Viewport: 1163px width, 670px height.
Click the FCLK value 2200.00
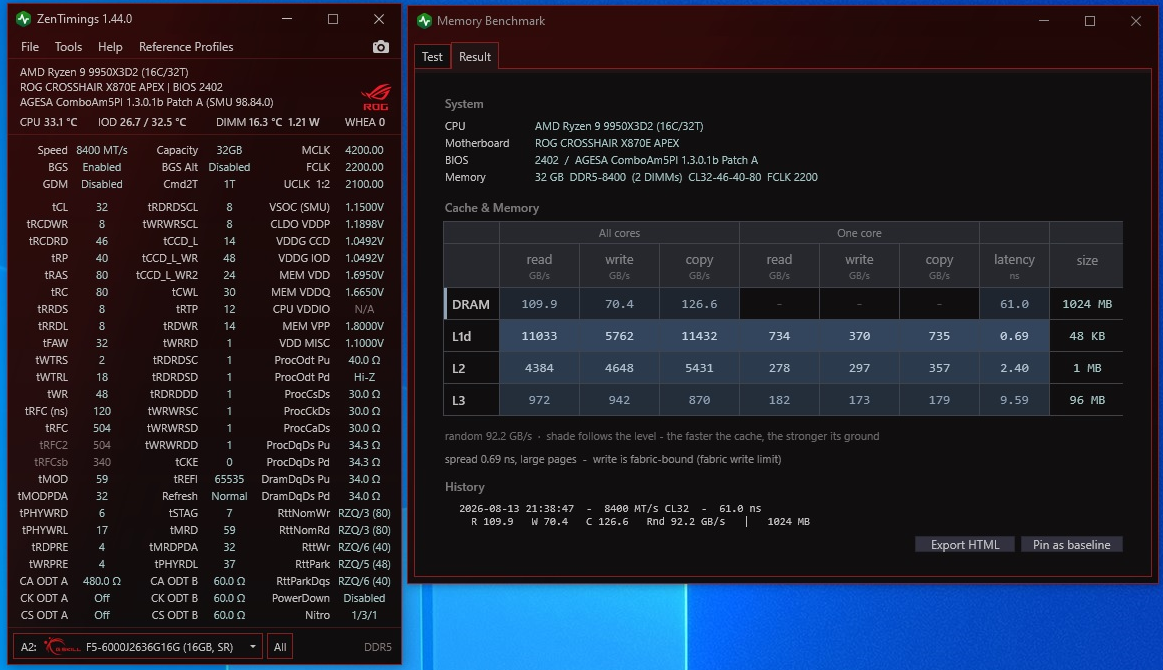364,167
